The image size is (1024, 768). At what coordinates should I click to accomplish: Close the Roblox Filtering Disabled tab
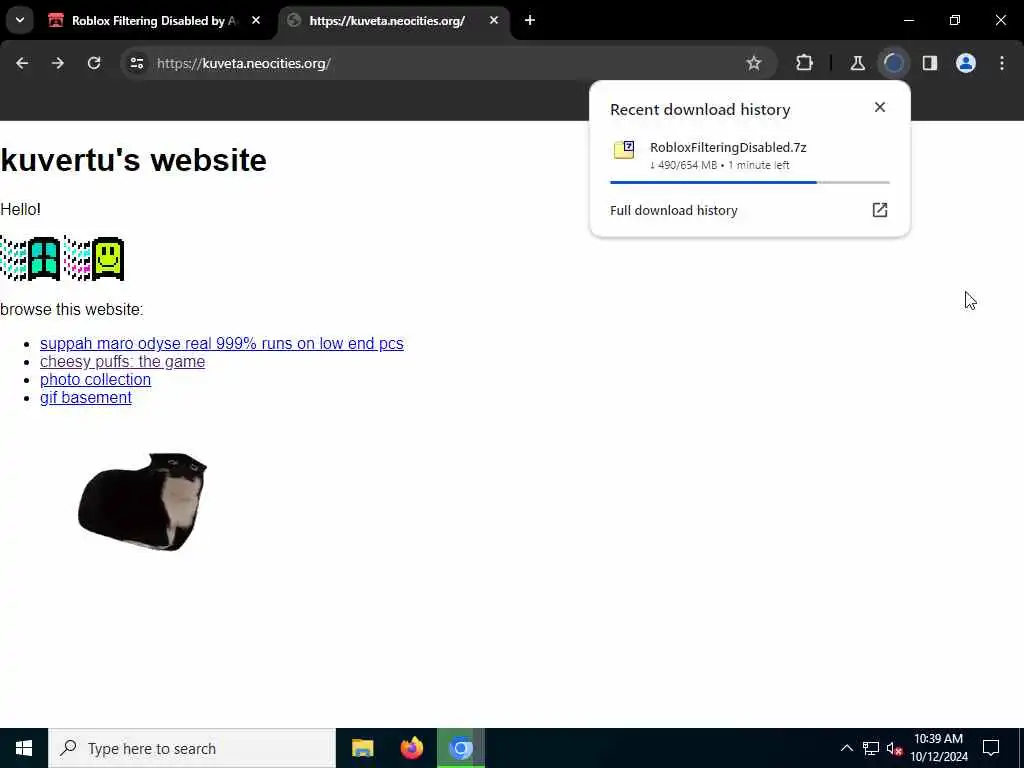(256, 21)
